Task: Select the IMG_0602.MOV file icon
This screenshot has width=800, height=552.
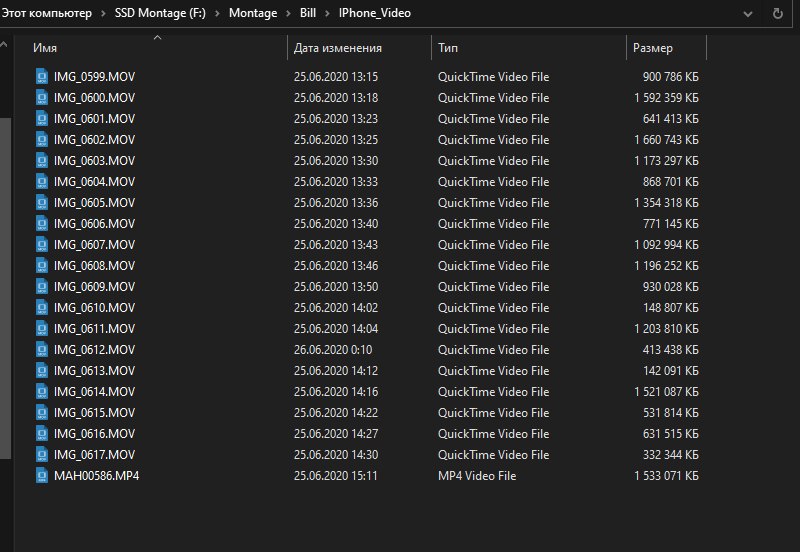Action: click(x=42, y=140)
